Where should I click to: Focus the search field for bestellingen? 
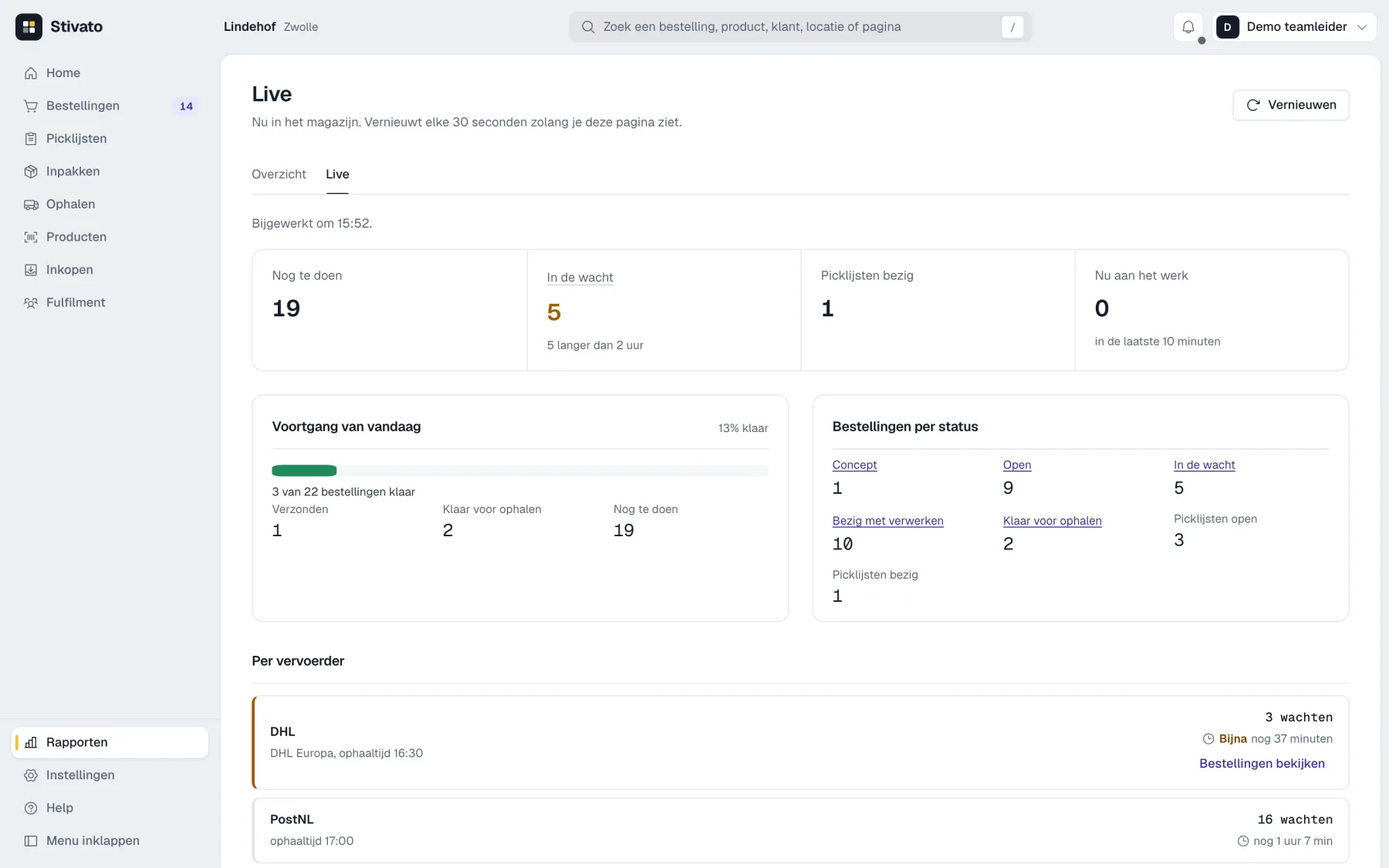(x=800, y=27)
